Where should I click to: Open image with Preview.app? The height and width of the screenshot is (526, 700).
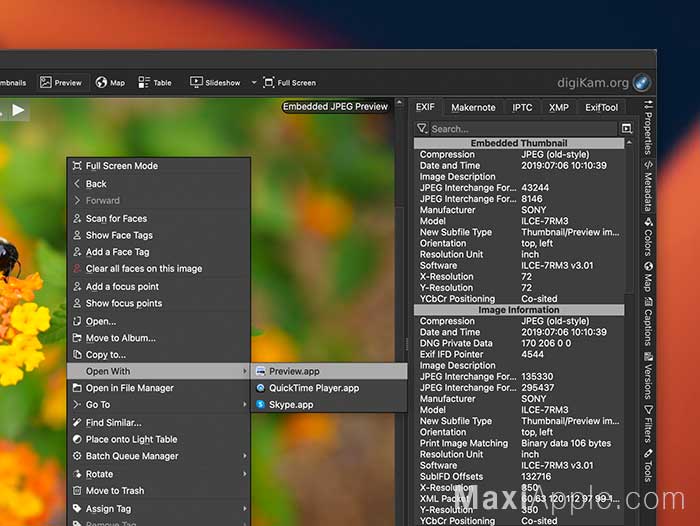click(x=329, y=371)
